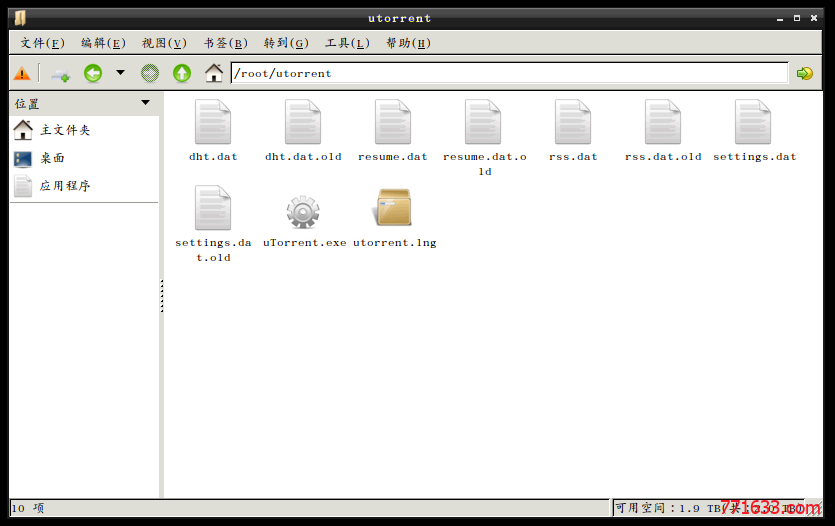Open a new tab with toolbar icon
835x526 pixels.
pos(60,75)
